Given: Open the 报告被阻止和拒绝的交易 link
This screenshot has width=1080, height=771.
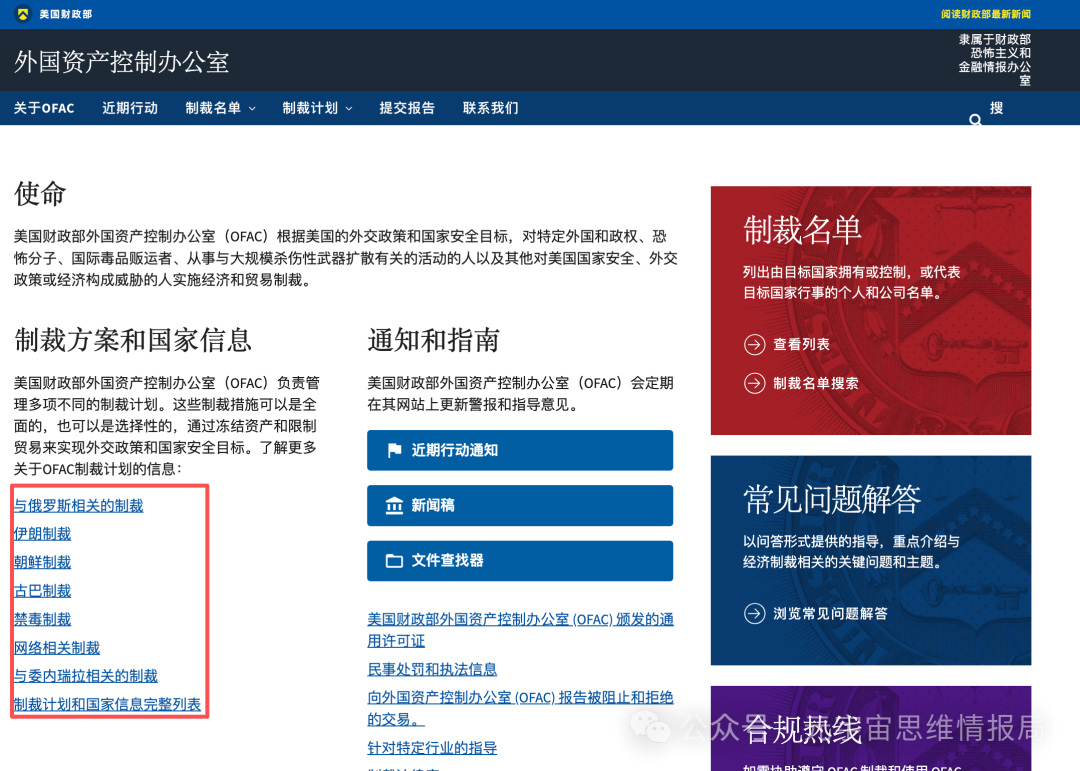Looking at the screenshot, I should pyautogui.click(x=520, y=708).
